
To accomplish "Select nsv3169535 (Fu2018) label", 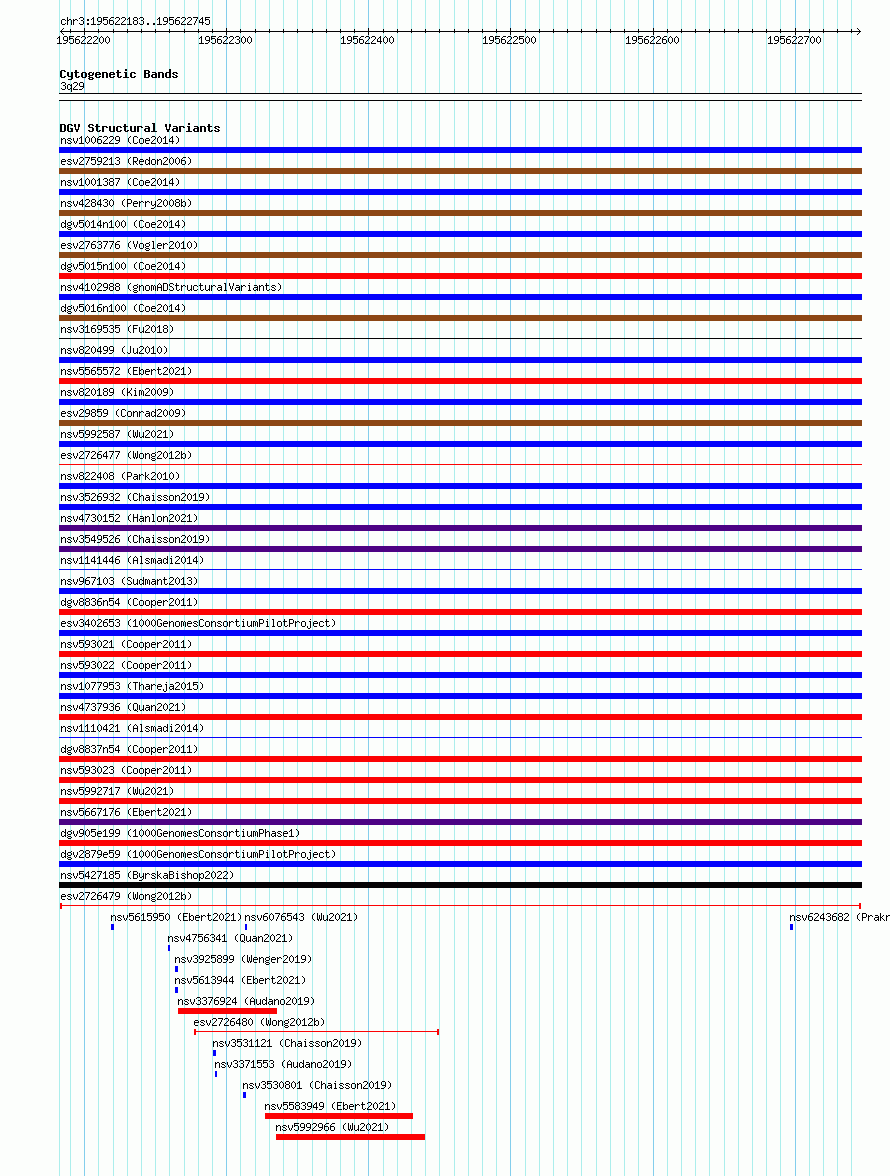I will (x=117, y=329).
